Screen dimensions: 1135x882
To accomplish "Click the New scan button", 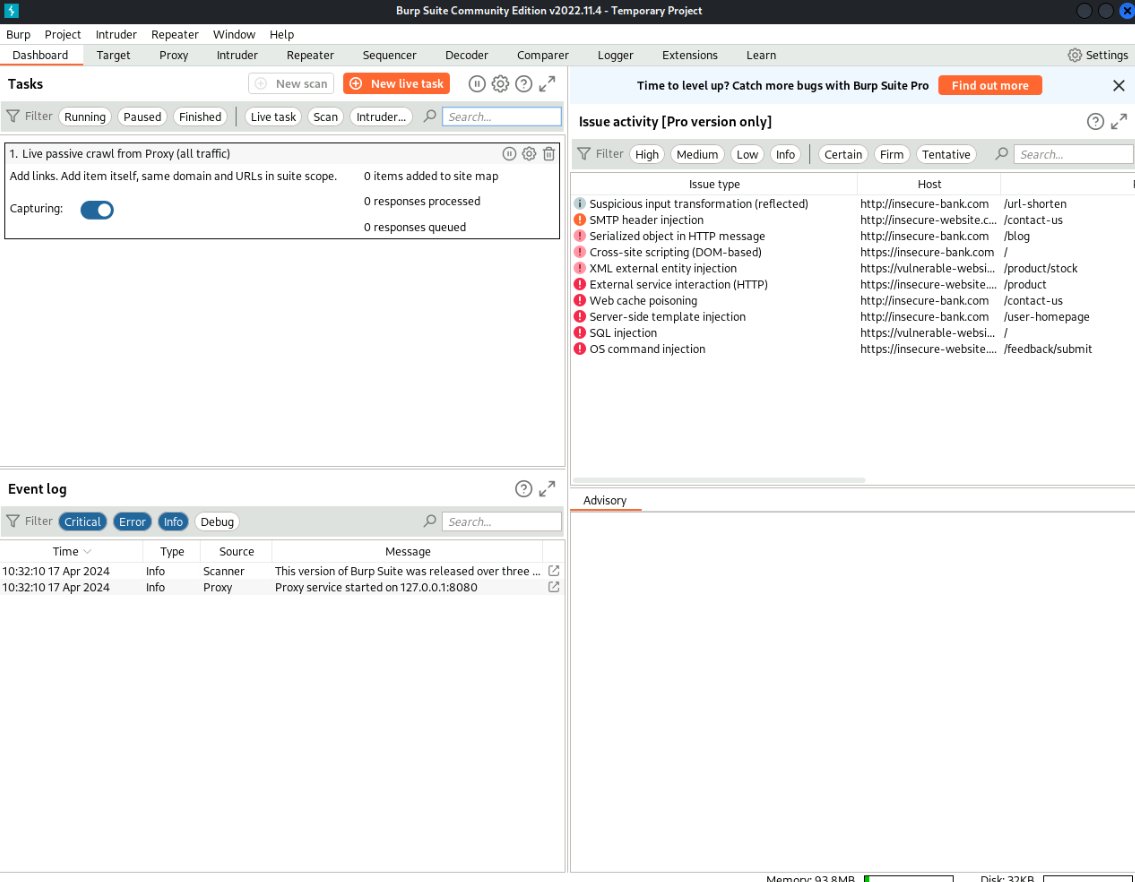I will tap(291, 84).
